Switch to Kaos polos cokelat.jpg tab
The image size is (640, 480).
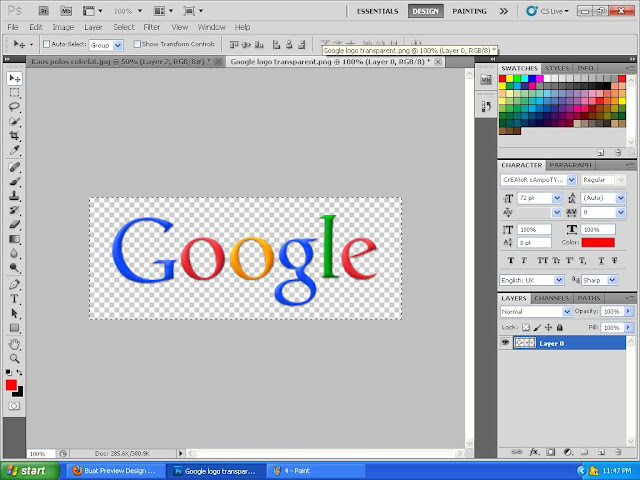[121, 62]
